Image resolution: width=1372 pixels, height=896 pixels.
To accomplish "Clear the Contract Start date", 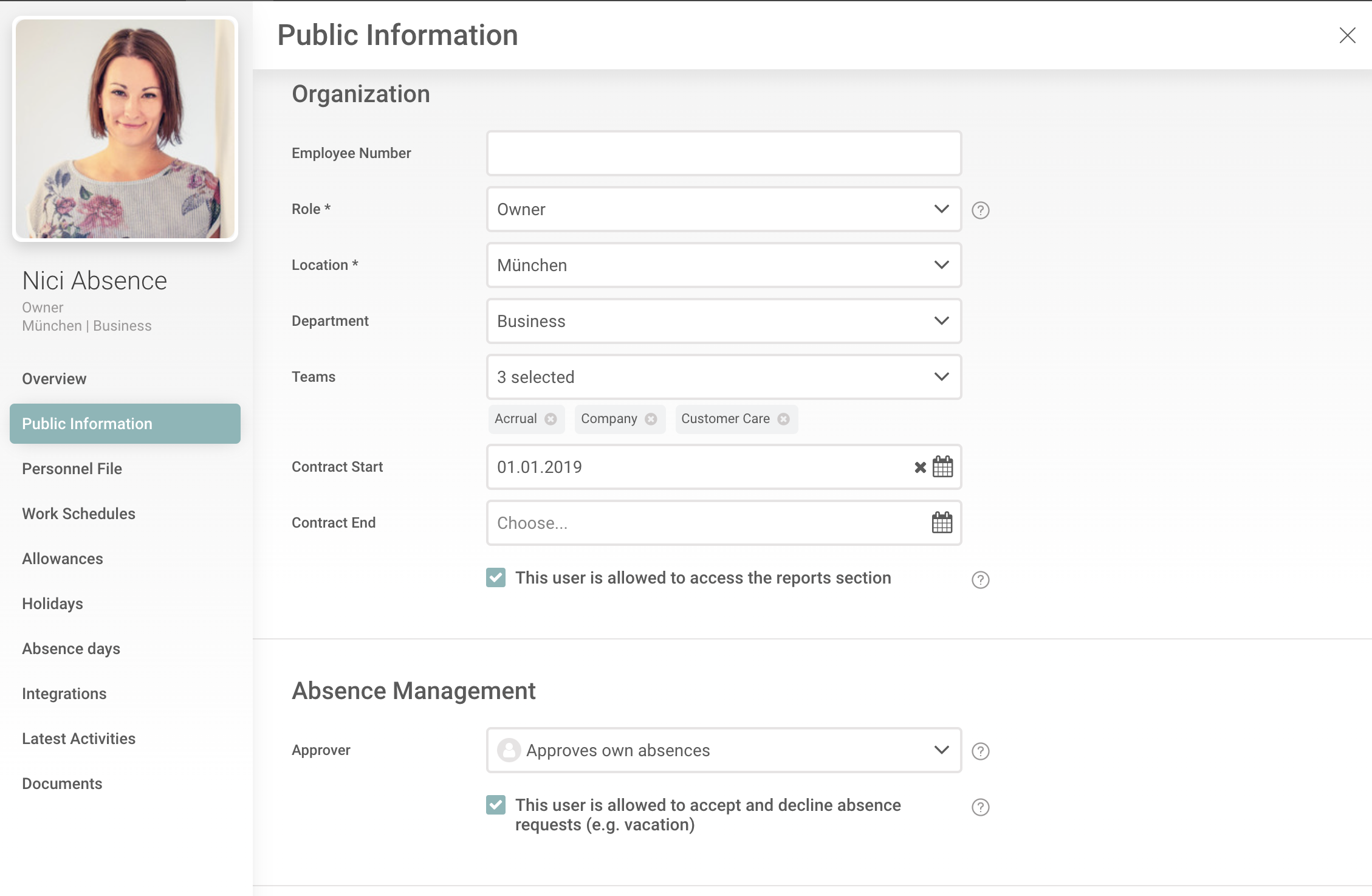I will pos(920,467).
